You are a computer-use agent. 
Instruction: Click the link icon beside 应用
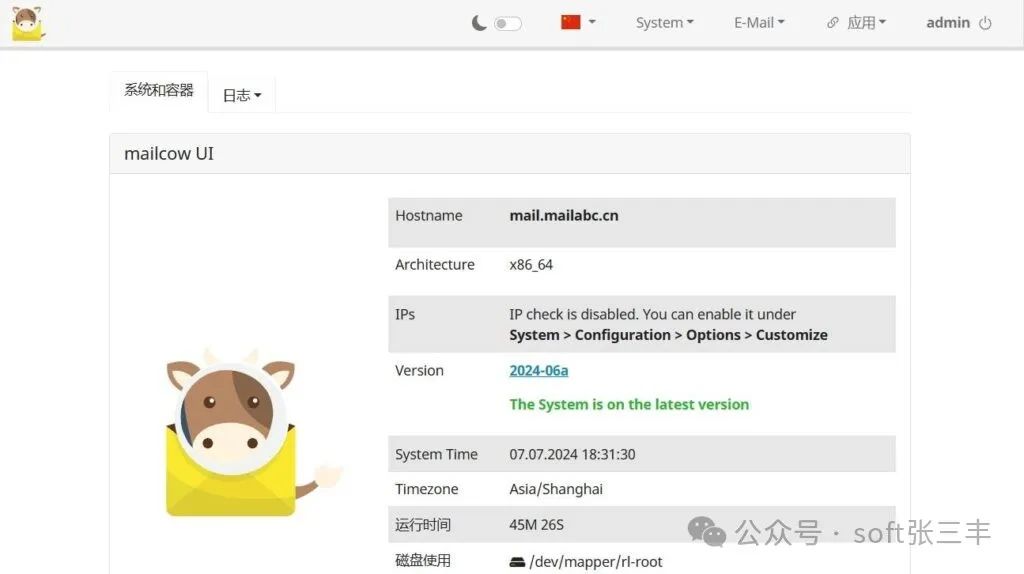click(x=833, y=23)
